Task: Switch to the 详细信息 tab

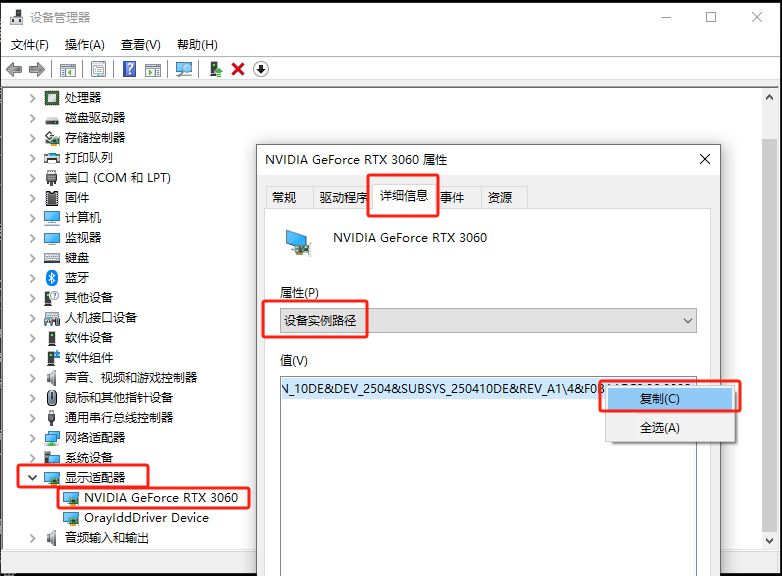Action: tap(403, 196)
